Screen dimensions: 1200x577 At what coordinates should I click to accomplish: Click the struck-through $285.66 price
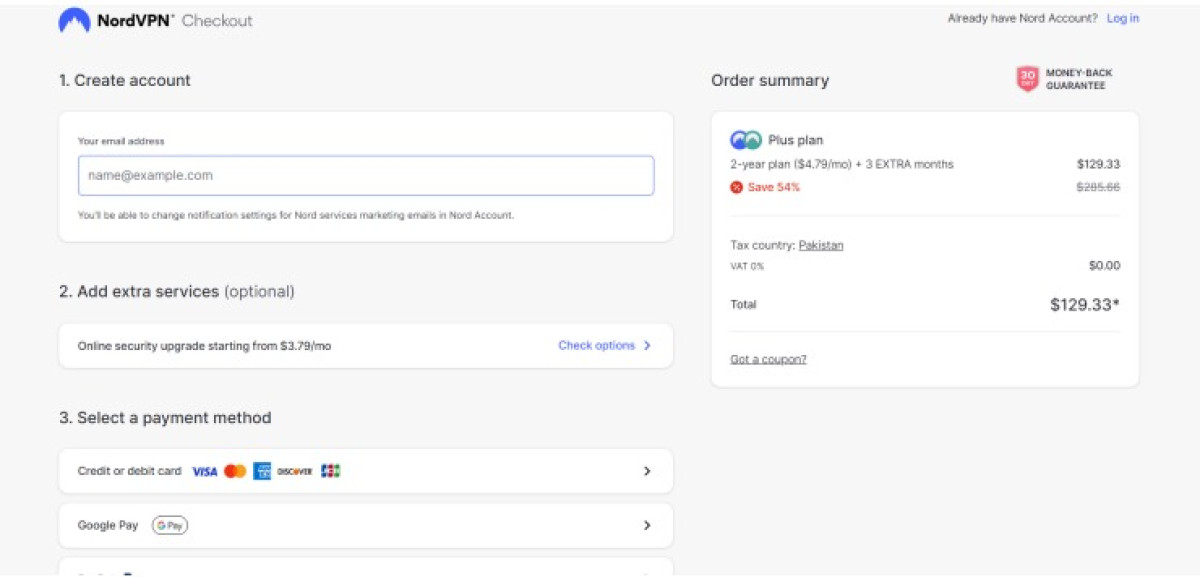(1098, 187)
